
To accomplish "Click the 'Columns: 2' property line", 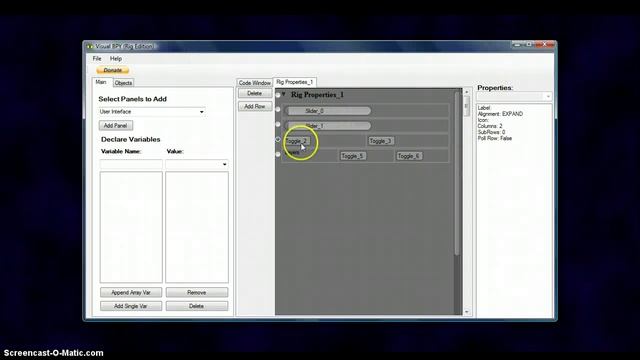I will (490, 126).
